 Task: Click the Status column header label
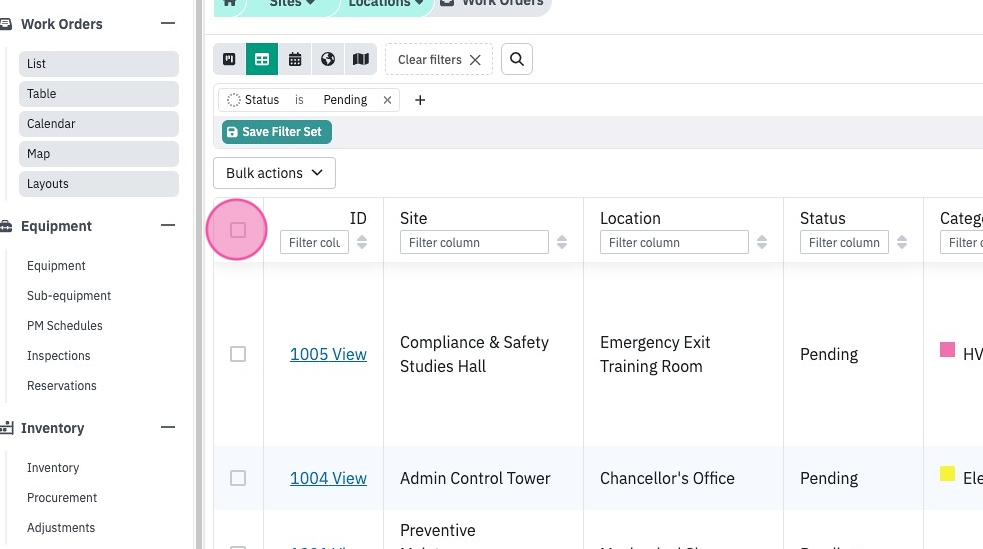823,218
